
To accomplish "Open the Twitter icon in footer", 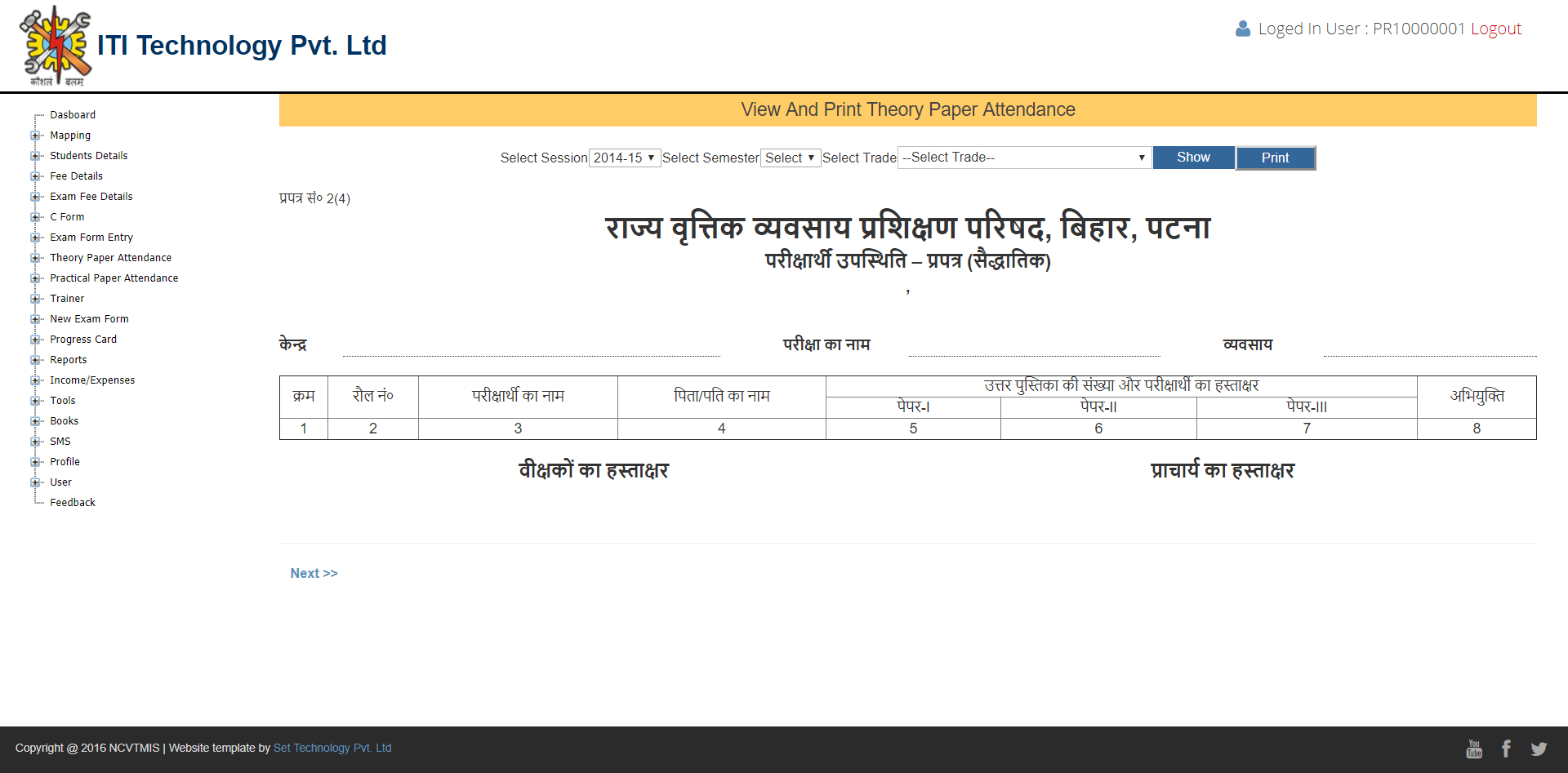I will 1539,749.
